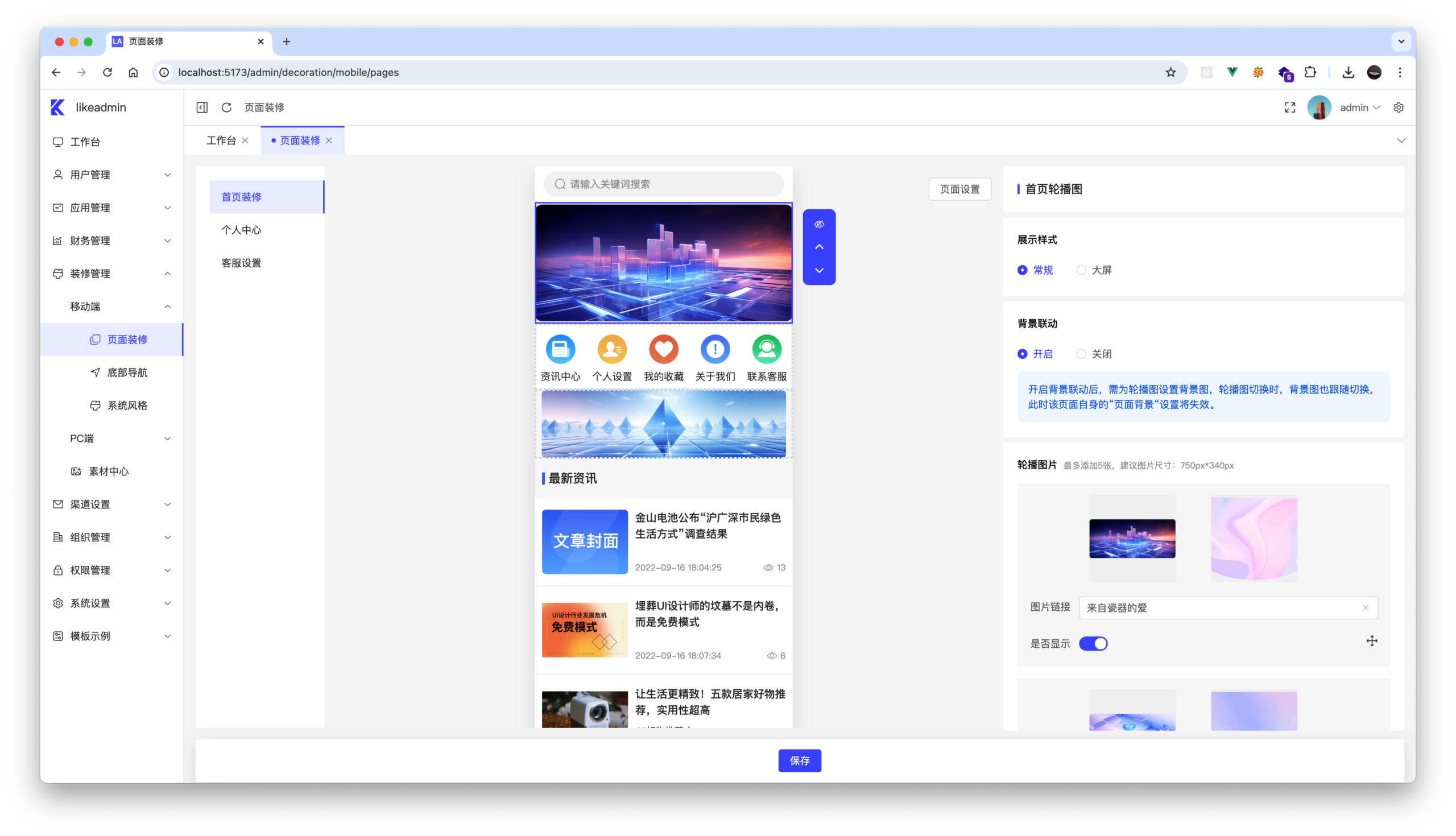The image size is (1456, 836).
Task: Set 背景联动 to 关闭
Action: tap(1082, 354)
